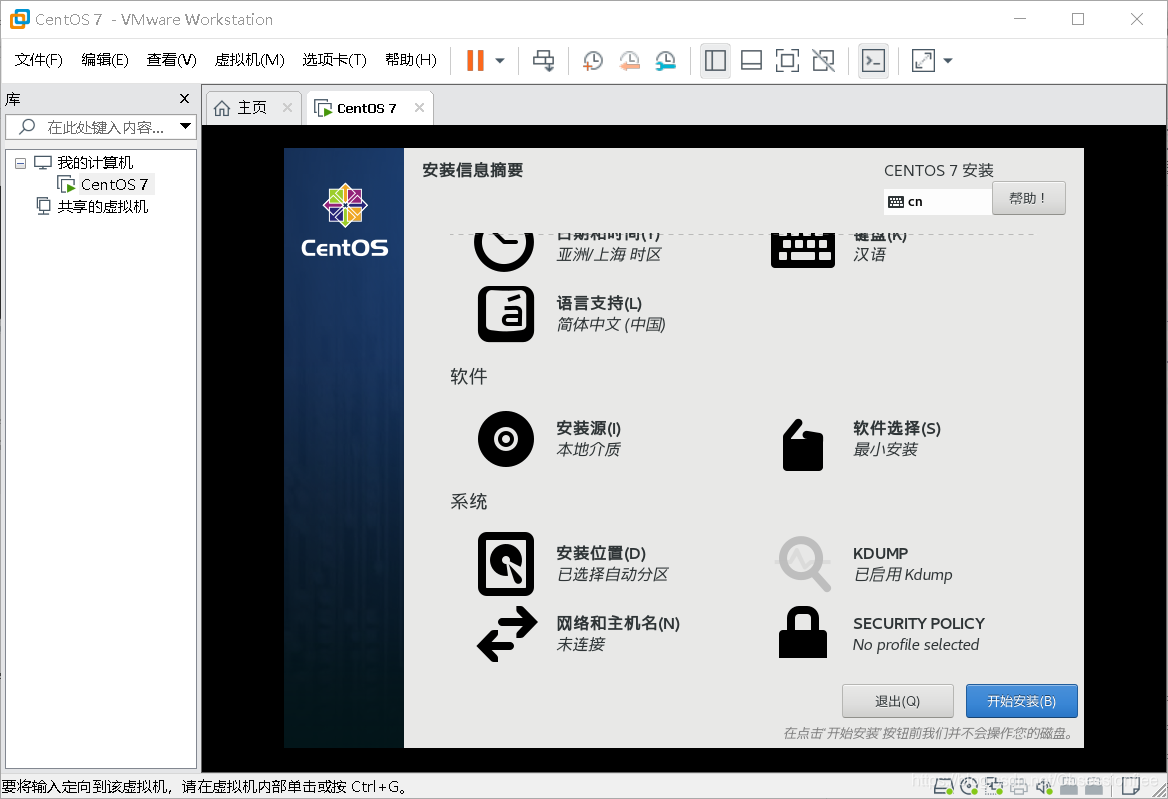Image resolution: width=1168 pixels, height=799 pixels.
Task: Click the cn keyboard layout indicator
Action: pyautogui.click(x=937, y=202)
